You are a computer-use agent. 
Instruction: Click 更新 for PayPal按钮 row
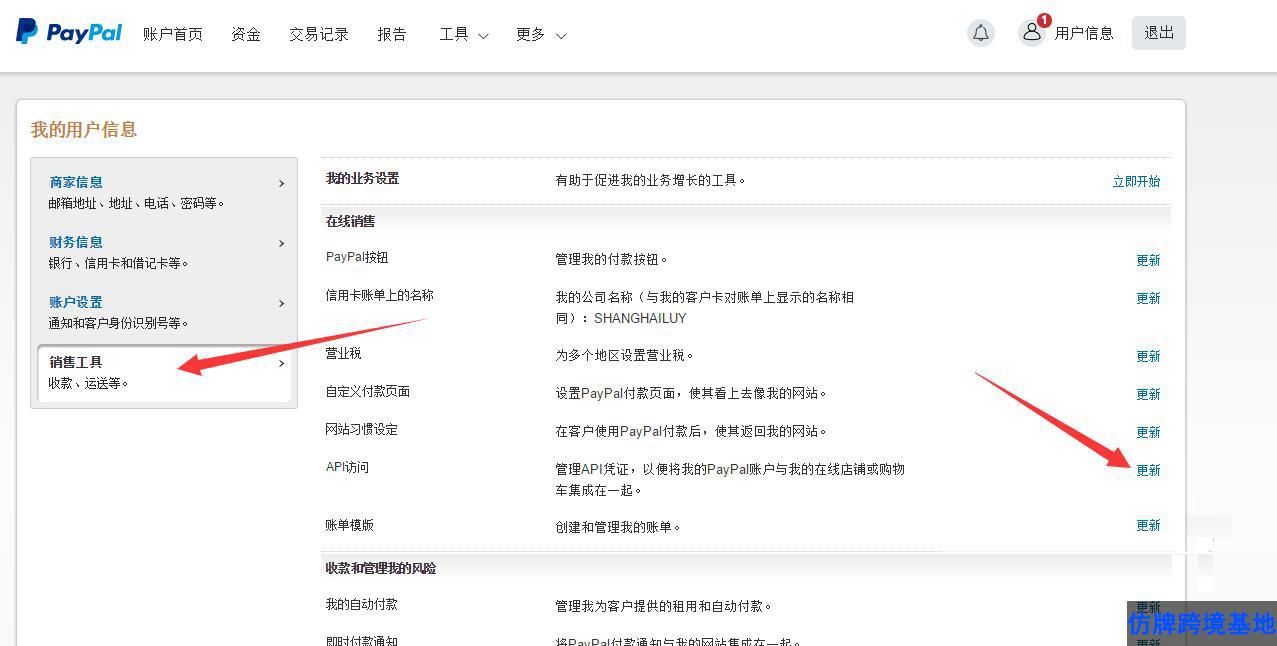pyautogui.click(x=1148, y=260)
